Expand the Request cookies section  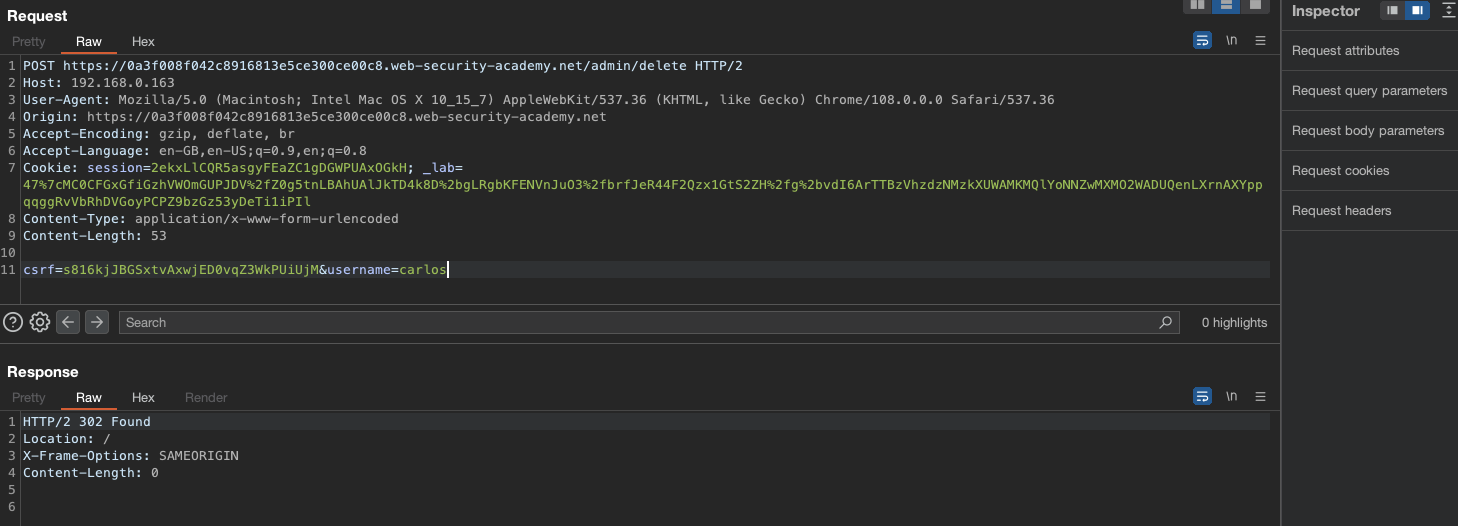(x=1340, y=171)
